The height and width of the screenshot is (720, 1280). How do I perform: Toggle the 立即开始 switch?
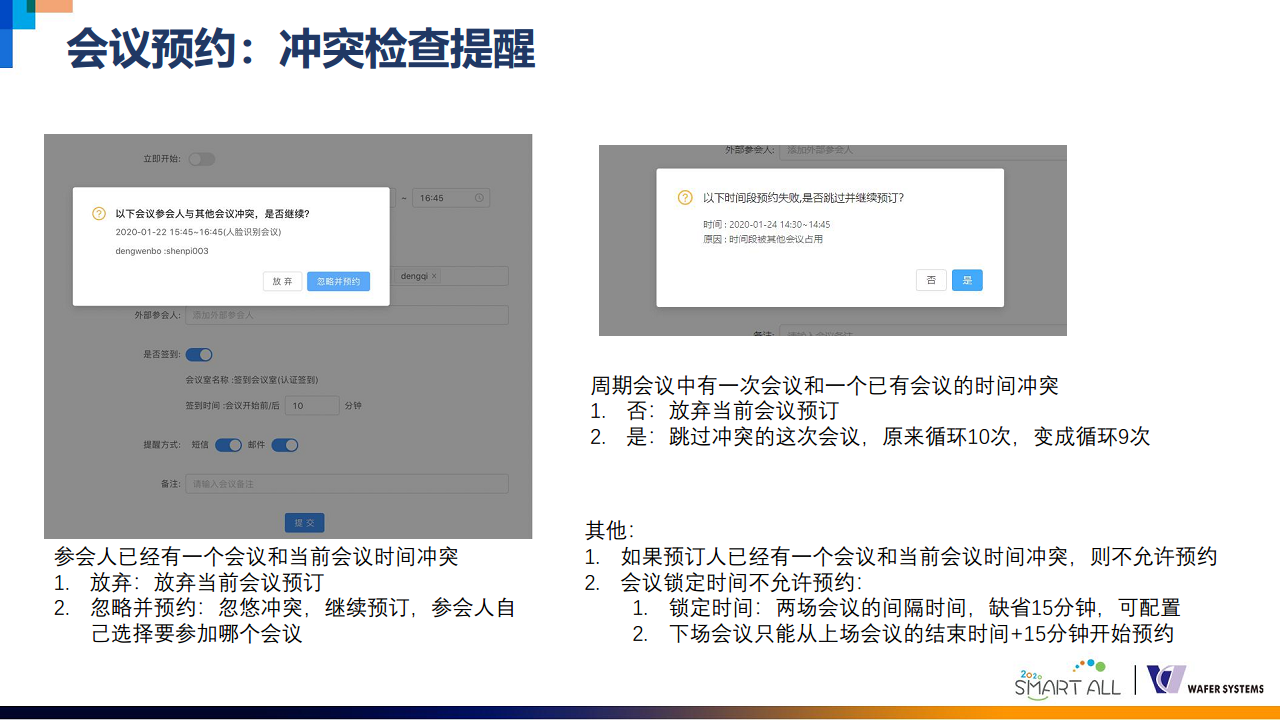pos(201,159)
